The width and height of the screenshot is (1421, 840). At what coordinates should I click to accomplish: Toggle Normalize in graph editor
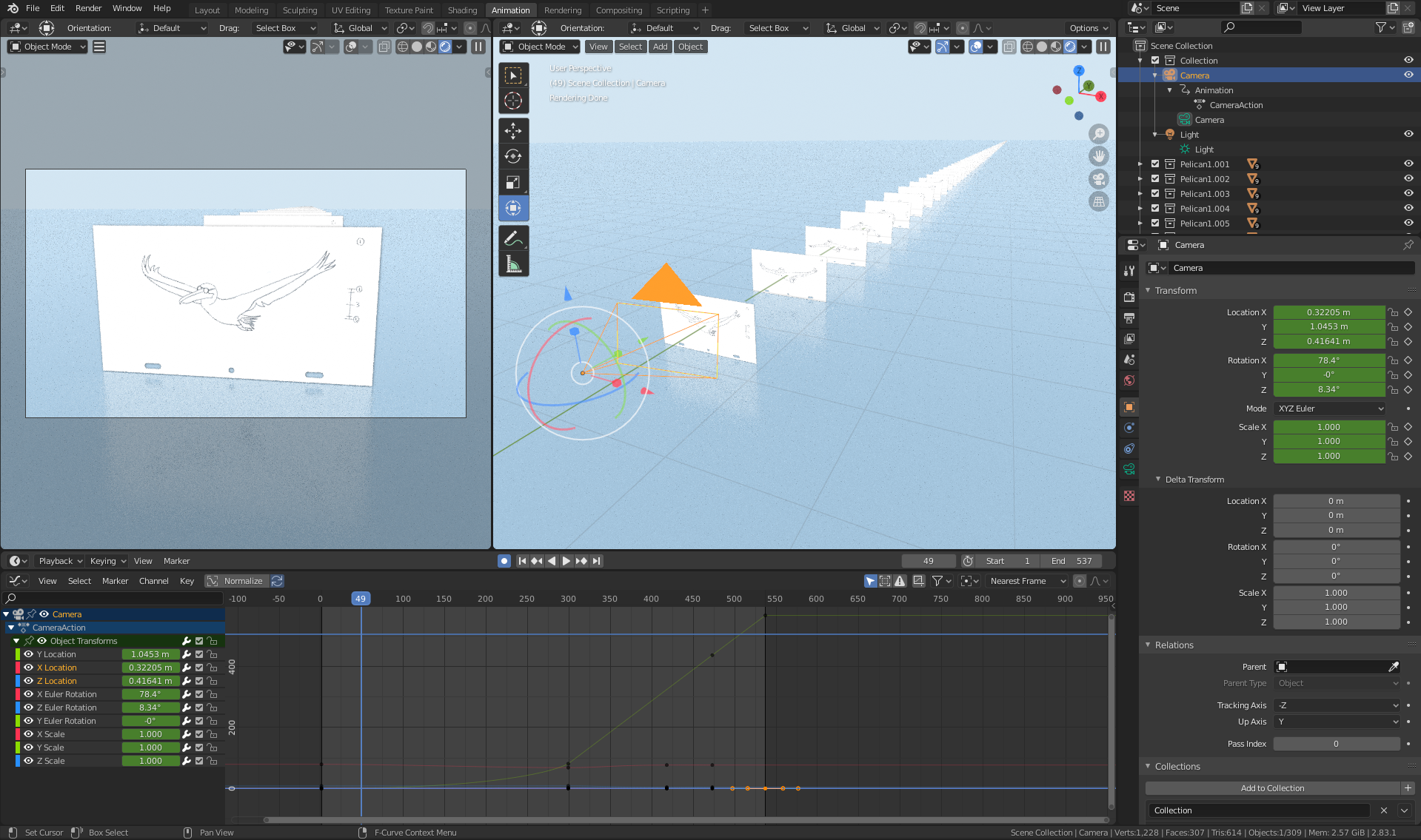pos(236,581)
